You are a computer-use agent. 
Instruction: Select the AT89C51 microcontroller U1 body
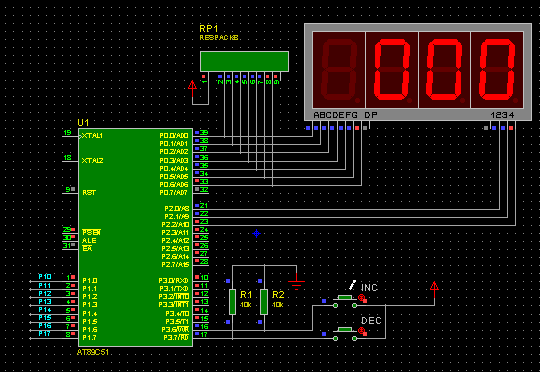point(135,237)
